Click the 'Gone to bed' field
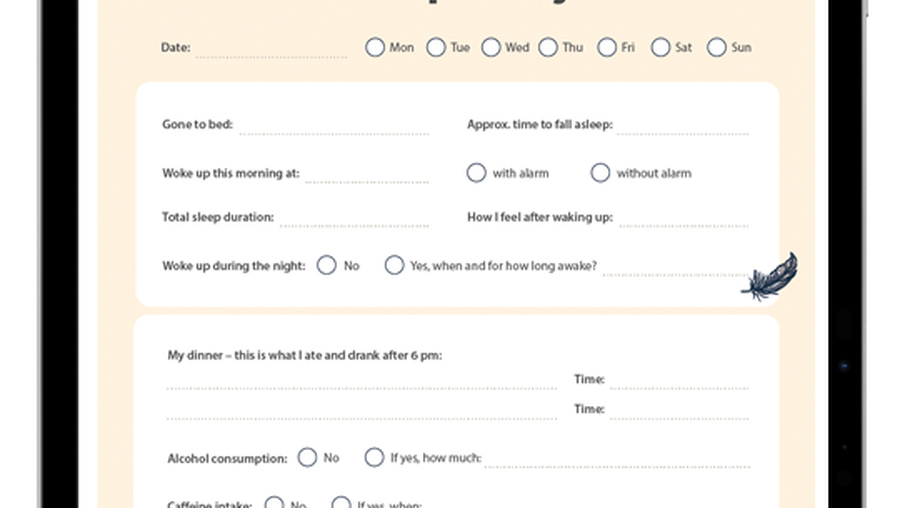 [334, 126]
